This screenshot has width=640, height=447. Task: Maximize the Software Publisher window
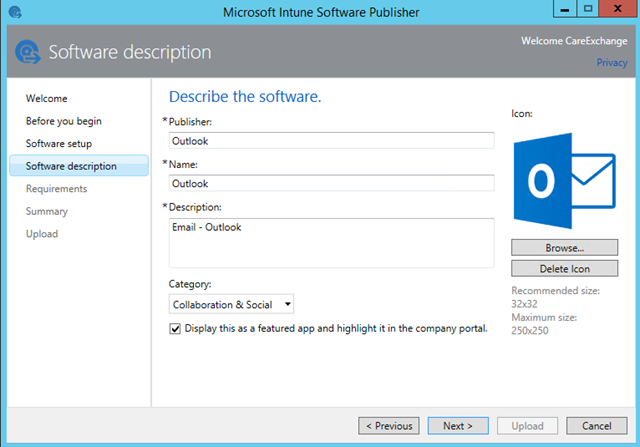click(588, 9)
